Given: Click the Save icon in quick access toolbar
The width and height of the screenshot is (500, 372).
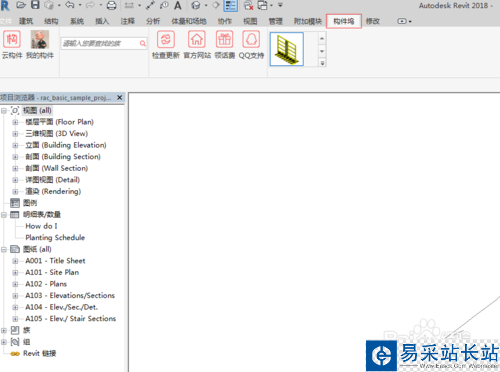Looking at the screenshot, I should tap(35, 5).
